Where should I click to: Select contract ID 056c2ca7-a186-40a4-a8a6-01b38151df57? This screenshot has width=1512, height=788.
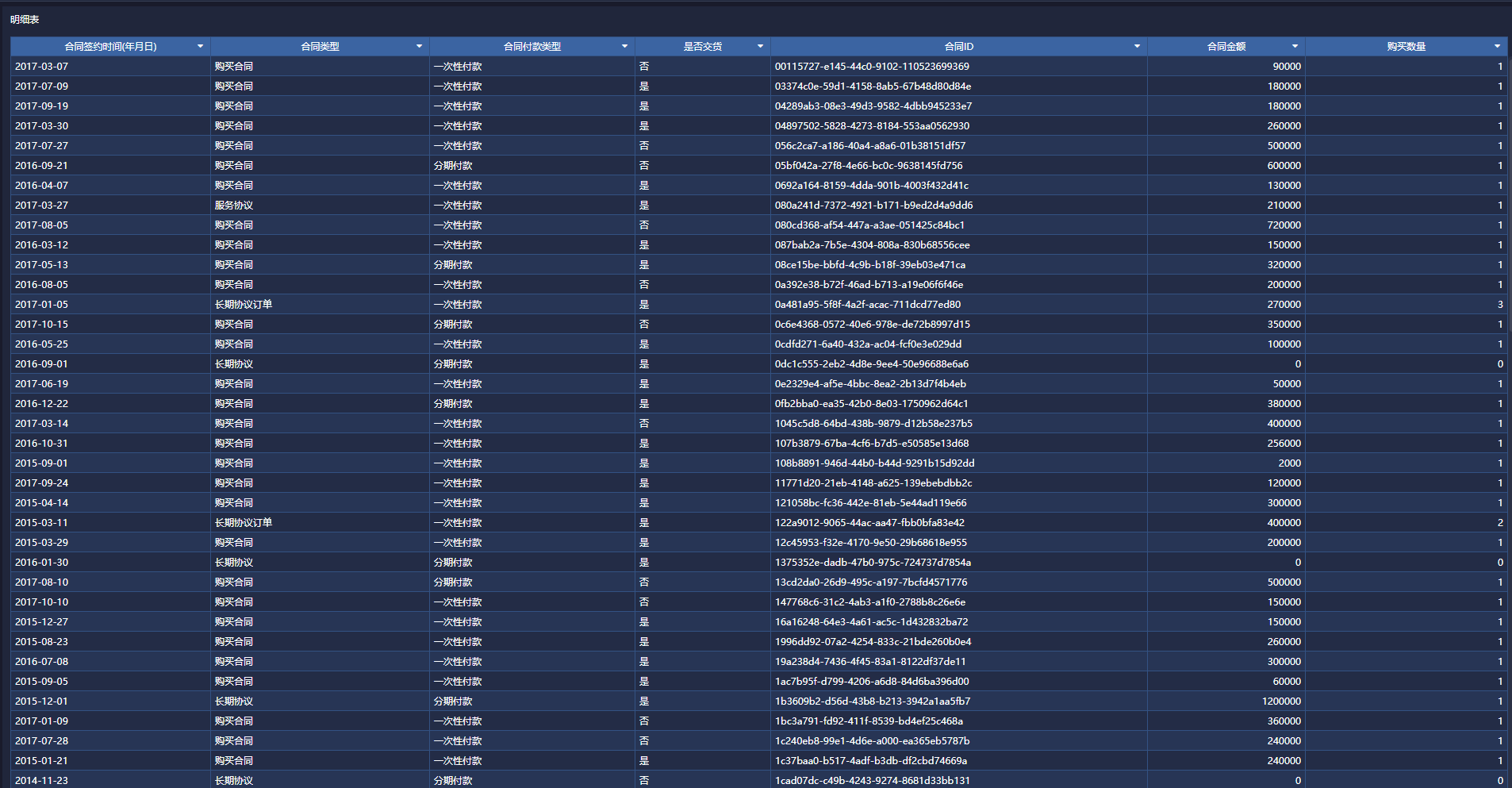[958, 146]
